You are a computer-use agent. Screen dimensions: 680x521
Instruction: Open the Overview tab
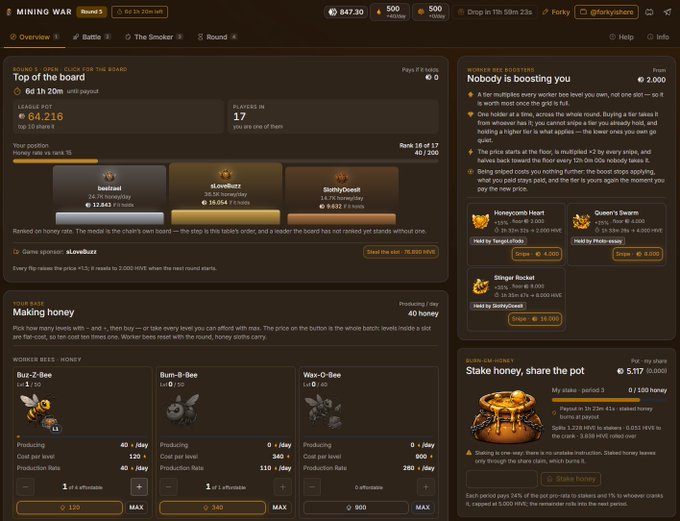click(34, 37)
